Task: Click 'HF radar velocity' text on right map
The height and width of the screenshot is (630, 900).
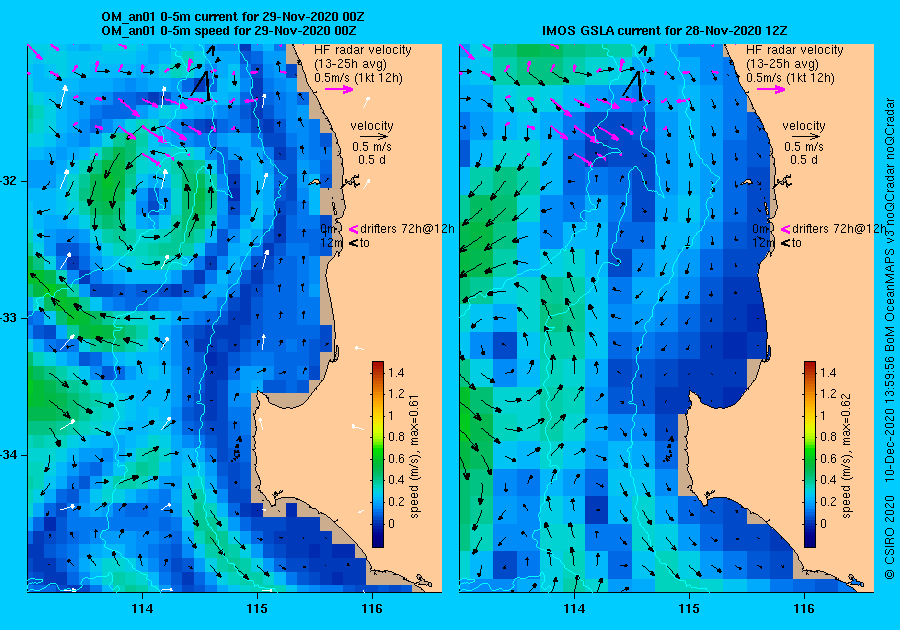Action: [795, 50]
